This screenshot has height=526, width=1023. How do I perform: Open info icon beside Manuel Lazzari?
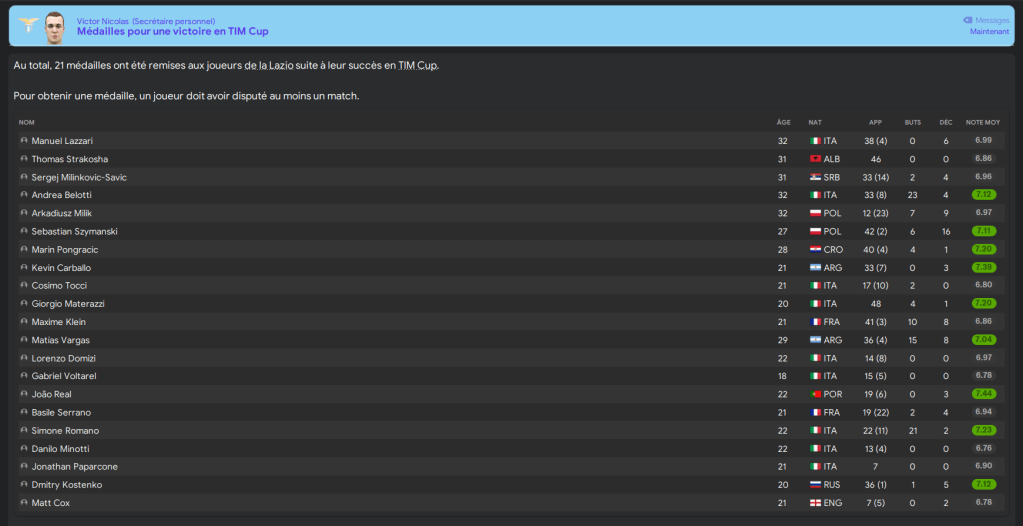click(24, 141)
